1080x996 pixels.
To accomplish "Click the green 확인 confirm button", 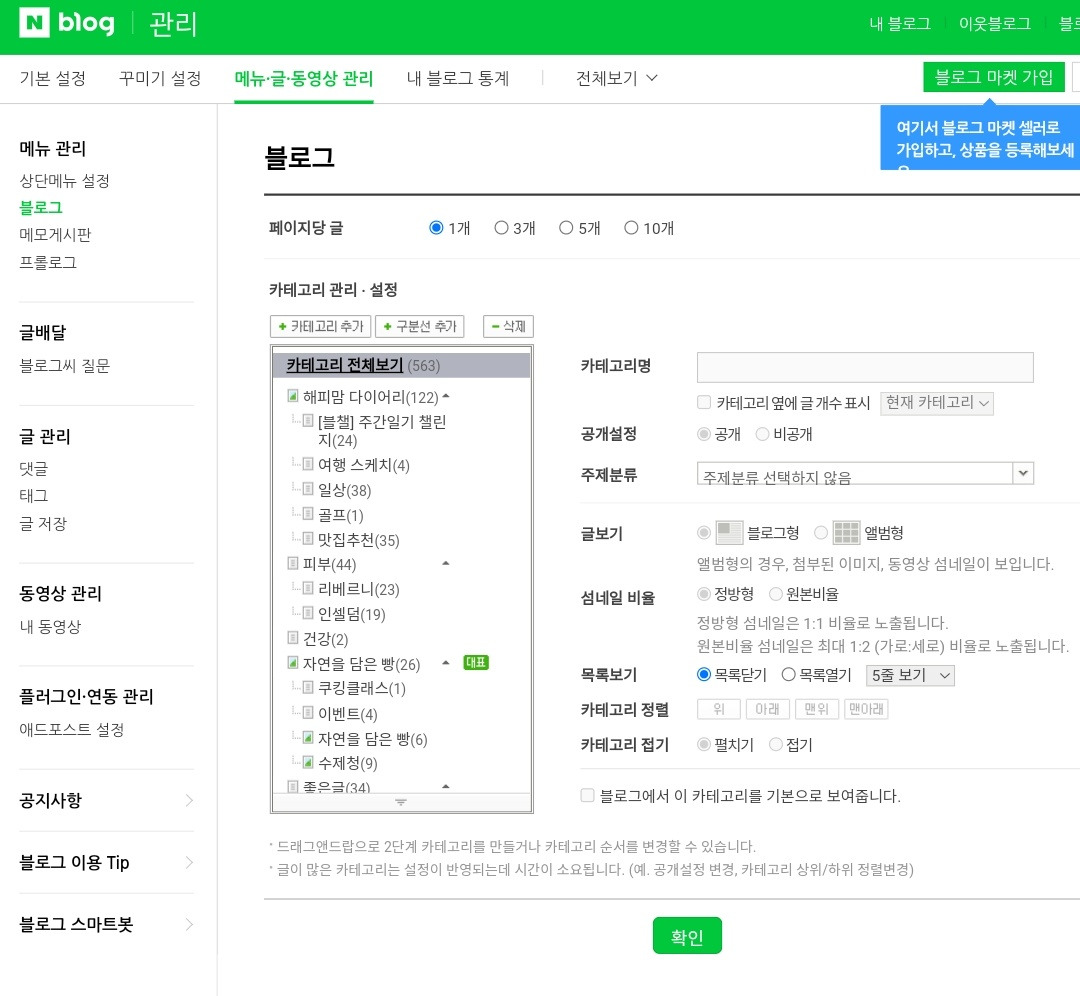I will pyautogui.click(x=687, y=935).
